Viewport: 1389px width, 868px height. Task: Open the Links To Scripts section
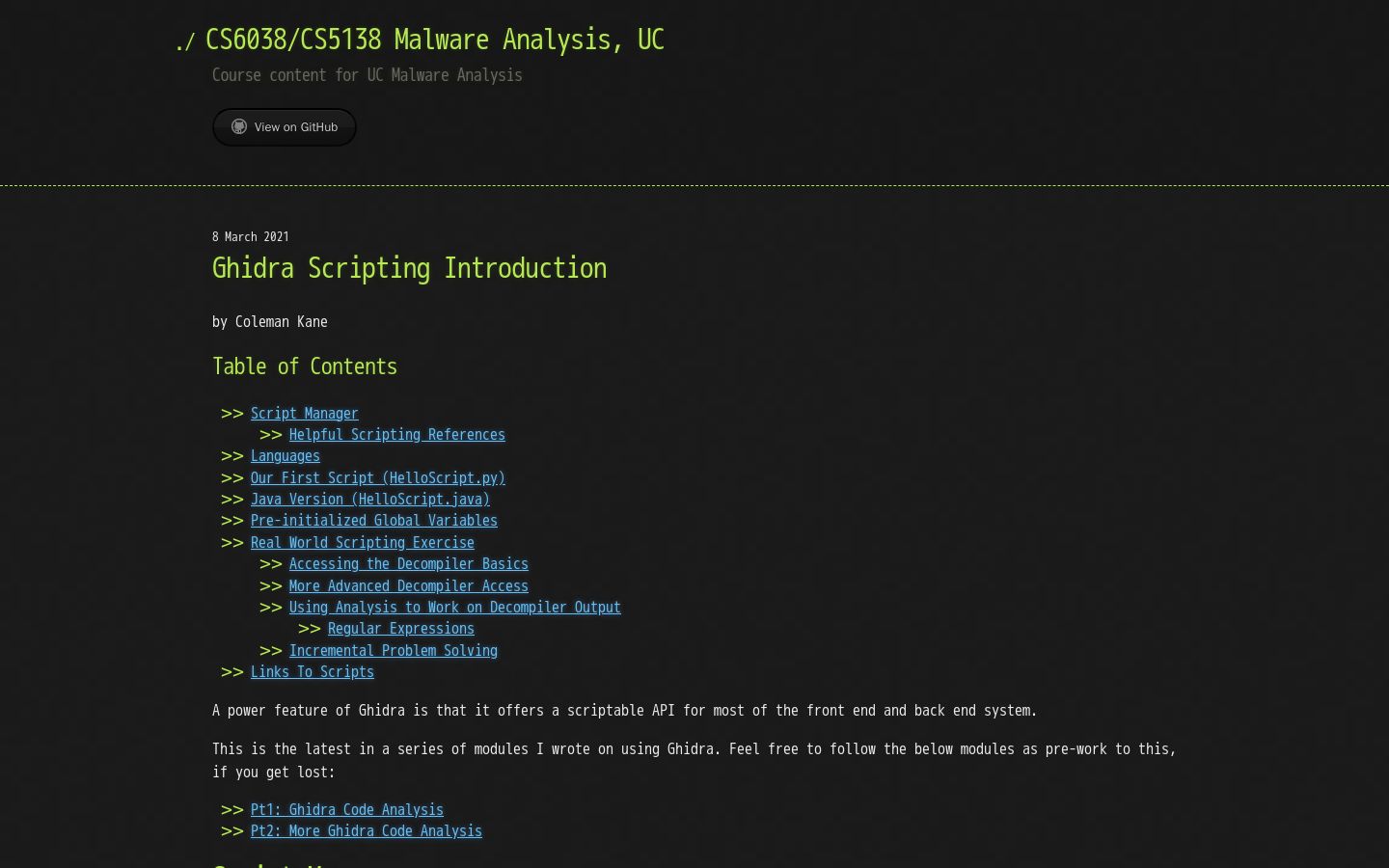point(313,672)
